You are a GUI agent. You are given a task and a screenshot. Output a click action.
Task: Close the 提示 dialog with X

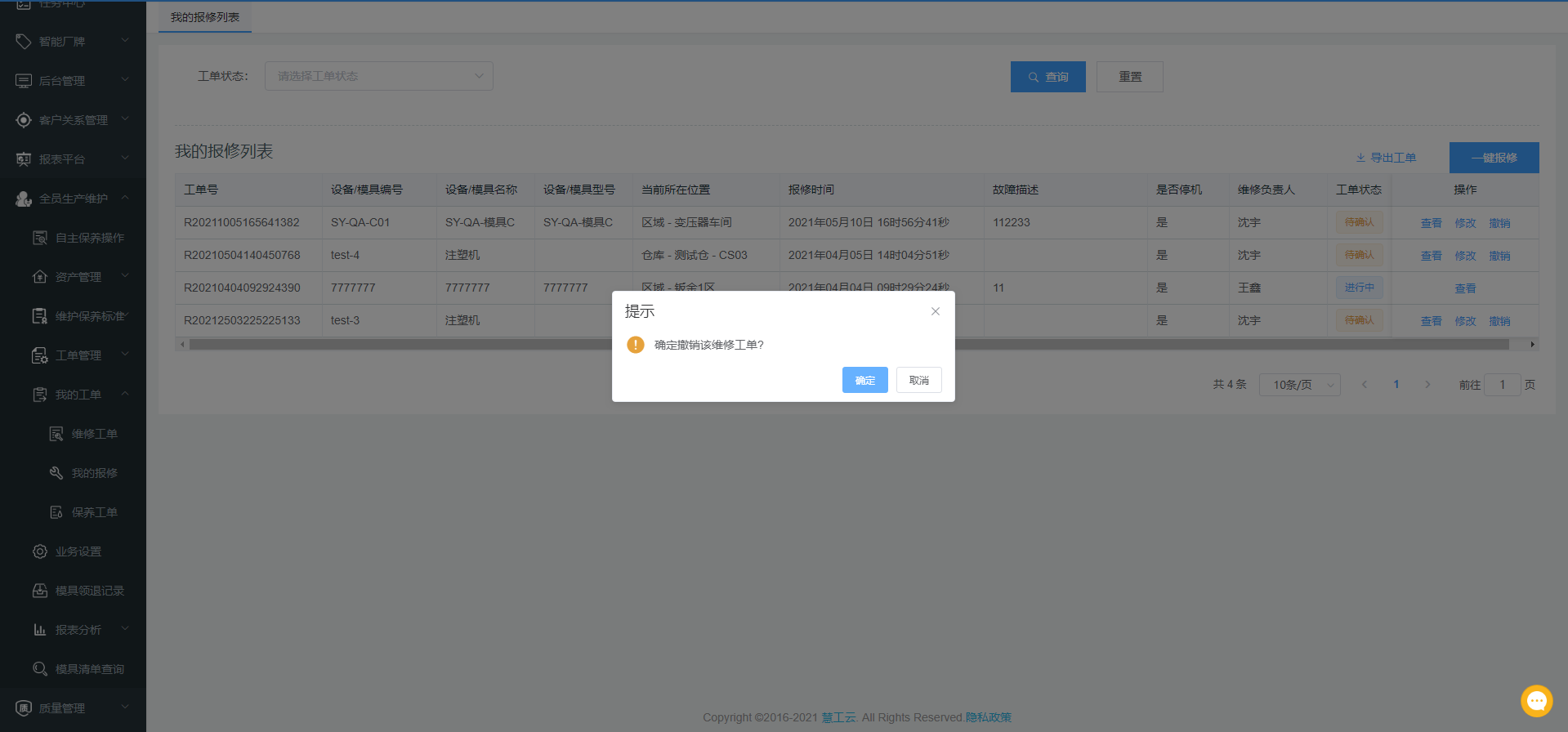[936, 311]
